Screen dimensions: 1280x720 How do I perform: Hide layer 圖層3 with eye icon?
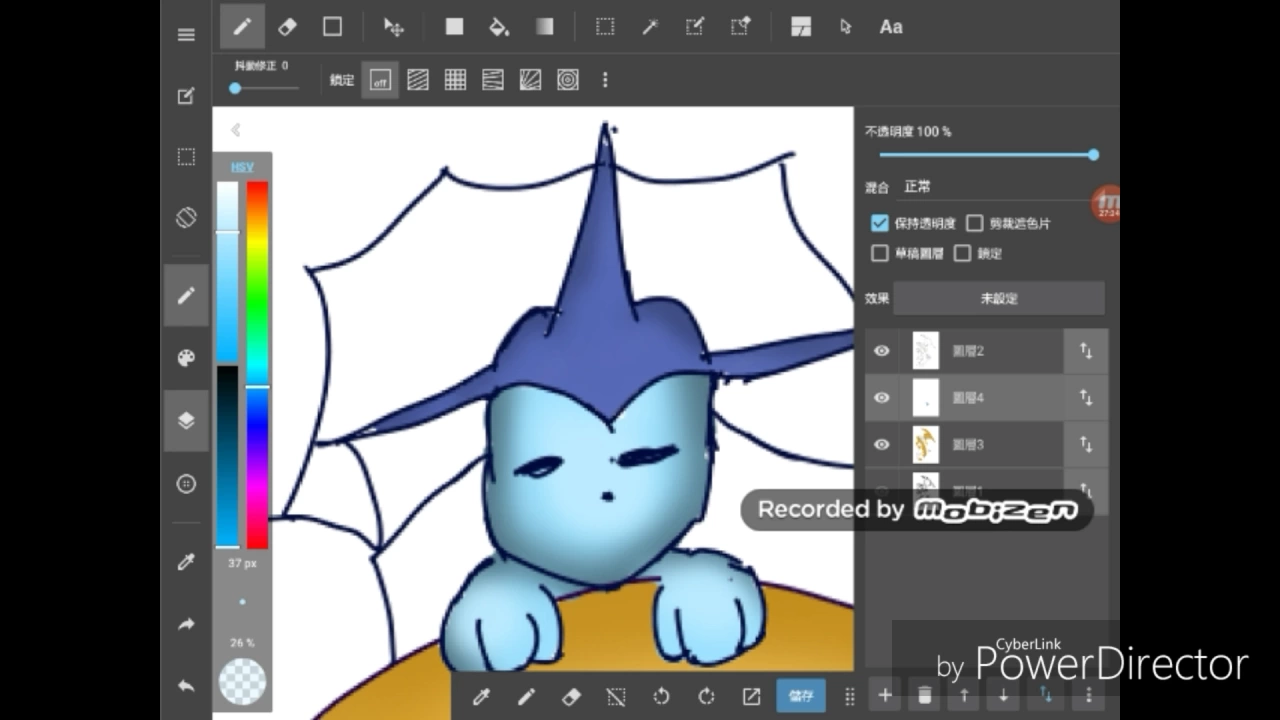881,444
